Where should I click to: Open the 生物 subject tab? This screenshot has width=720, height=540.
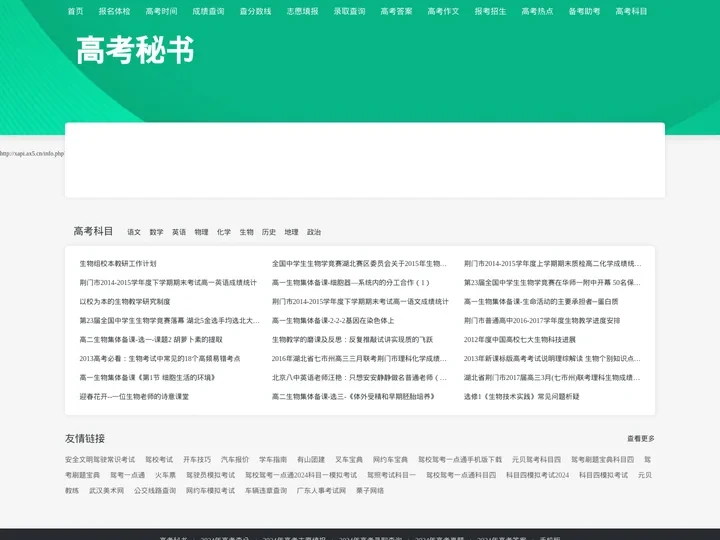pos(247,232)
